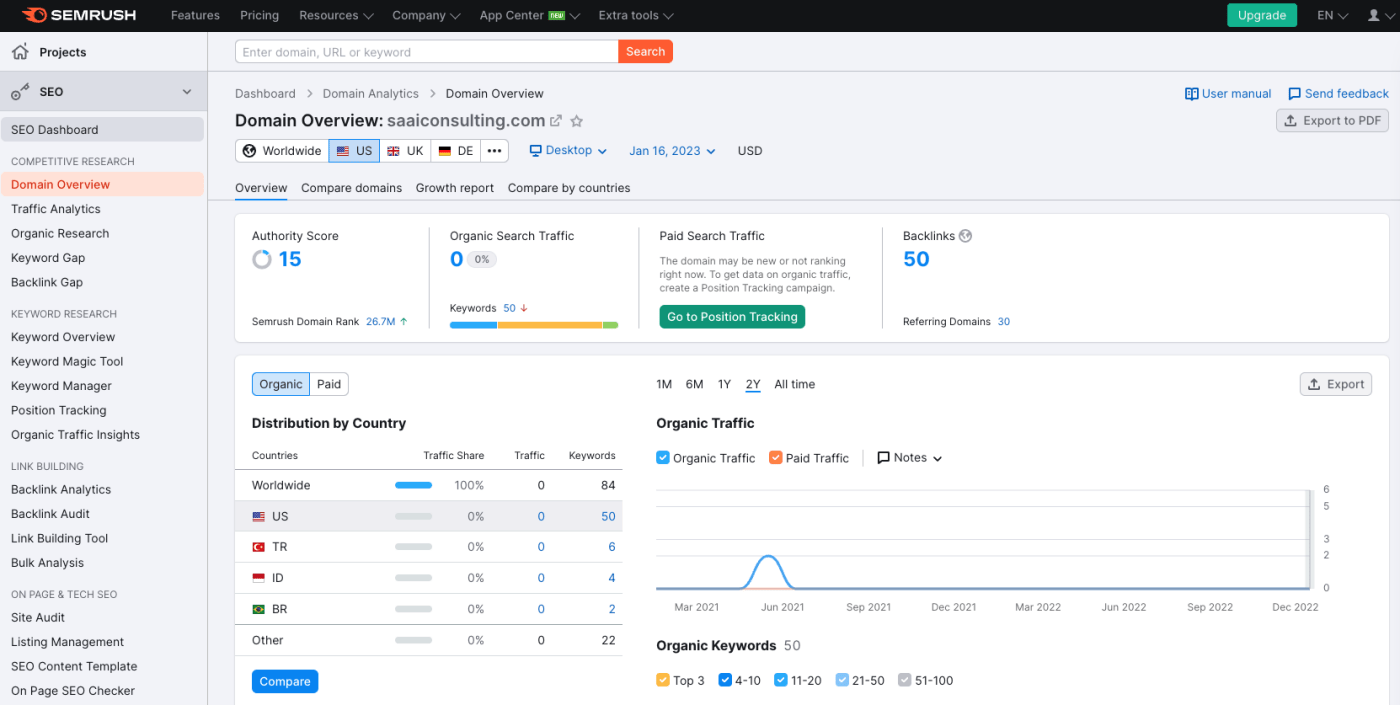The width and height of the screenshot is (1400, 705).
Task: Select the Worldwide globe database filter
Action: tap(282, 150)
